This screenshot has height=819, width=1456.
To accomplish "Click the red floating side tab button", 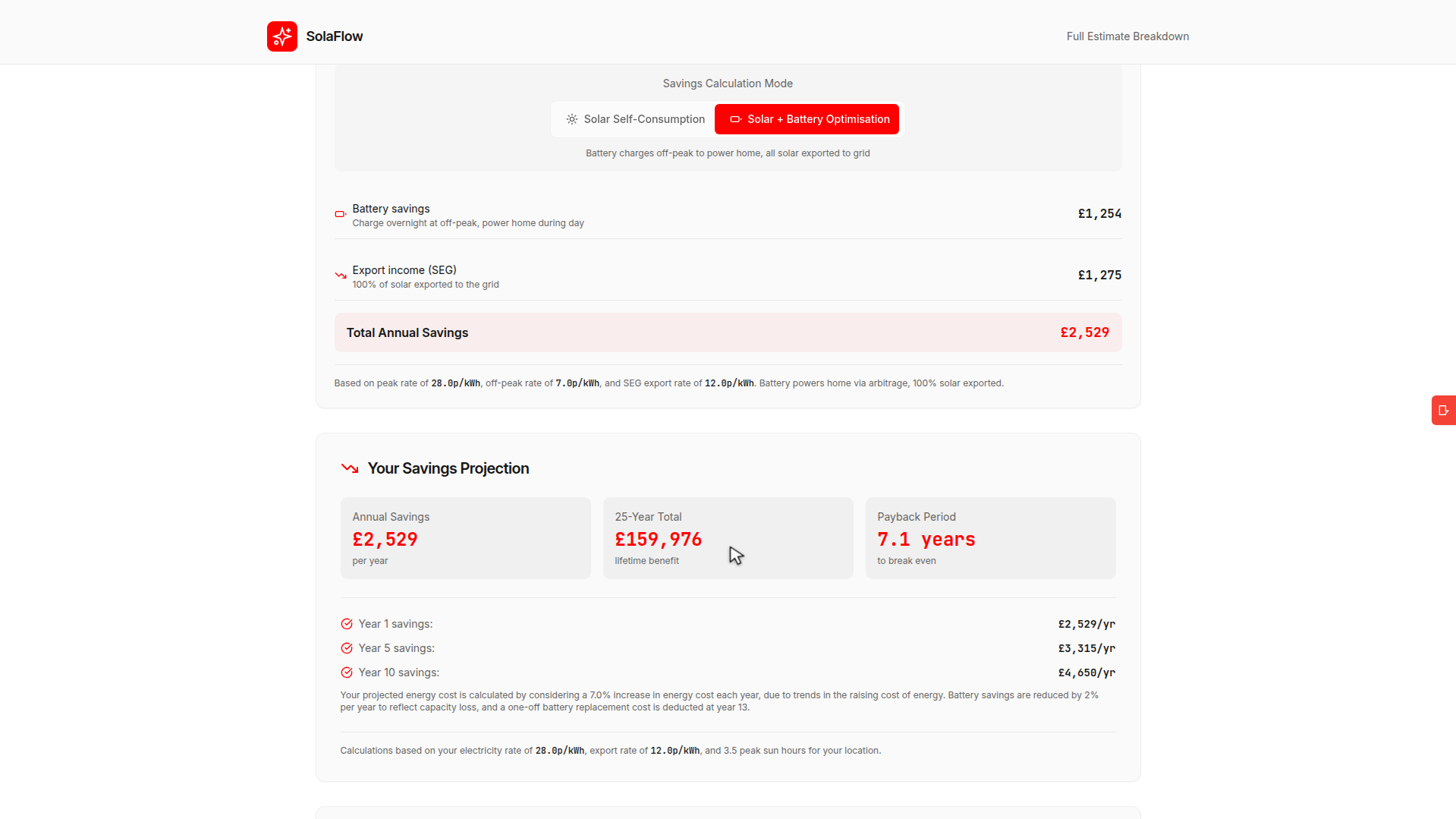I will [x=1444, y=410].
